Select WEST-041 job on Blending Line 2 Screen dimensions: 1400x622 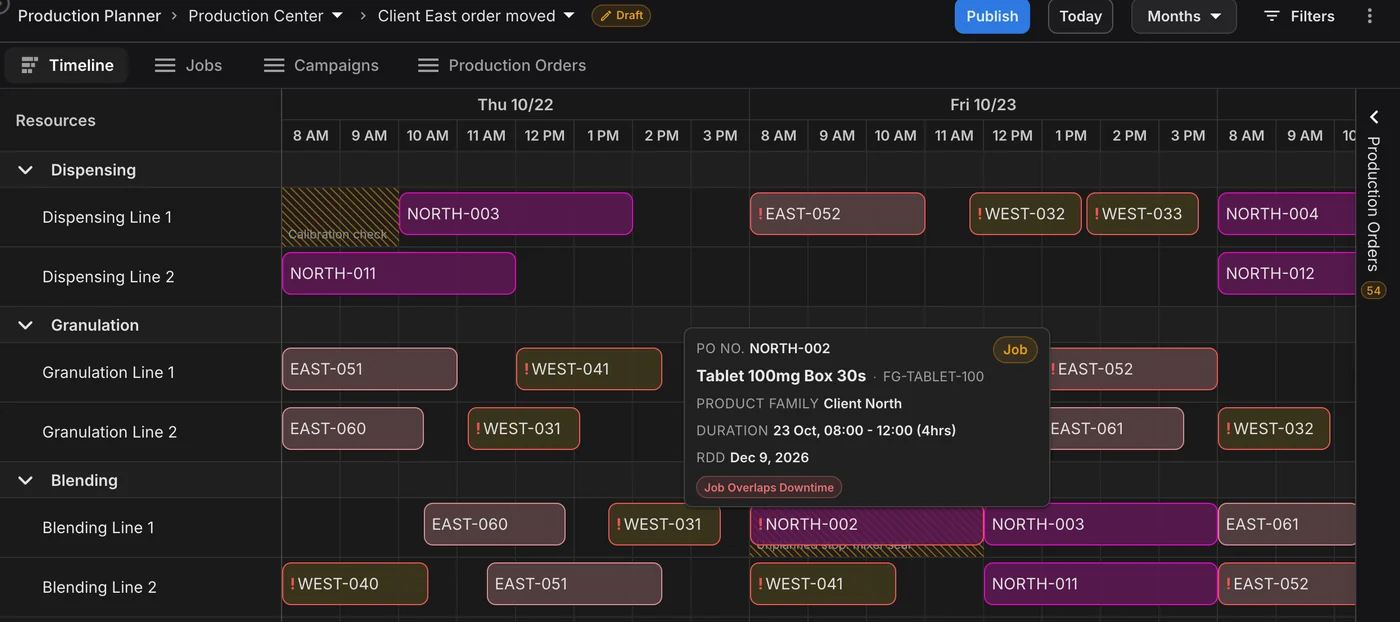tap(823, 584)
